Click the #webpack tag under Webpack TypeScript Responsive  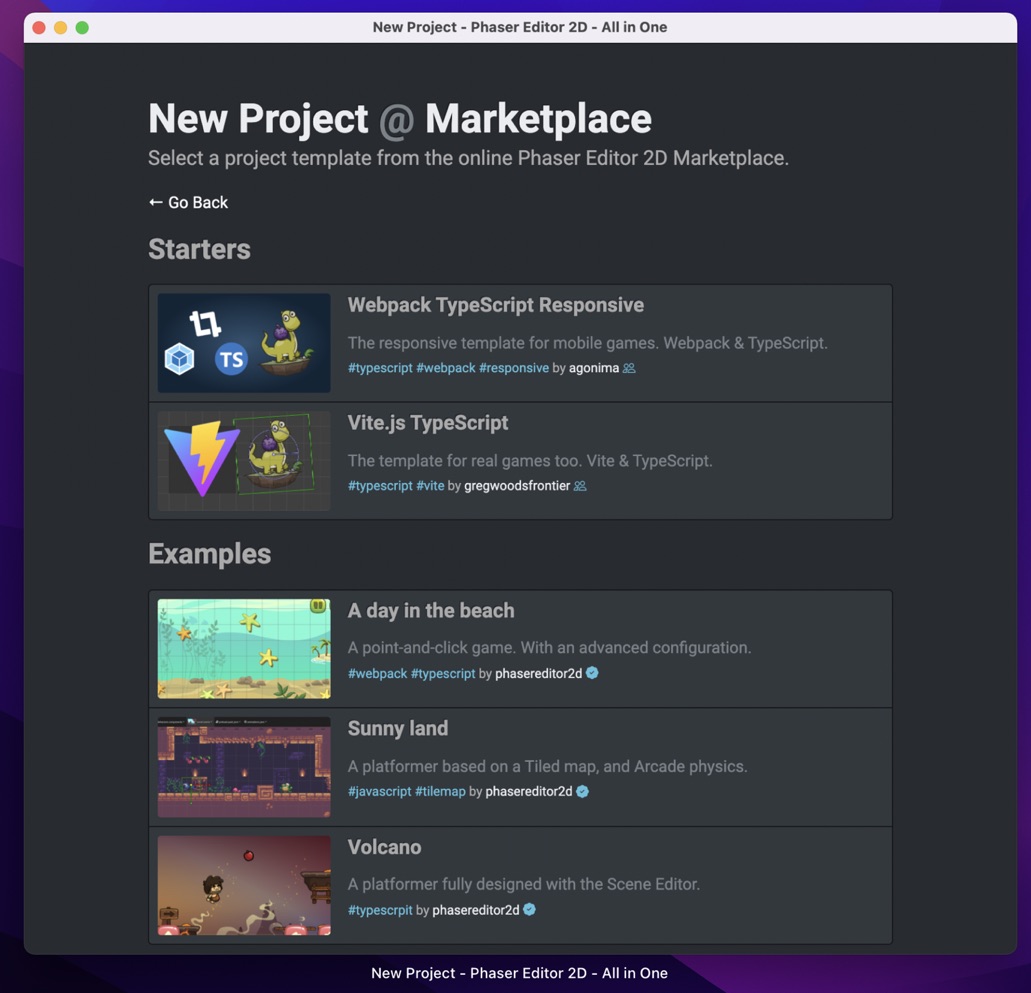coord(446,368)
